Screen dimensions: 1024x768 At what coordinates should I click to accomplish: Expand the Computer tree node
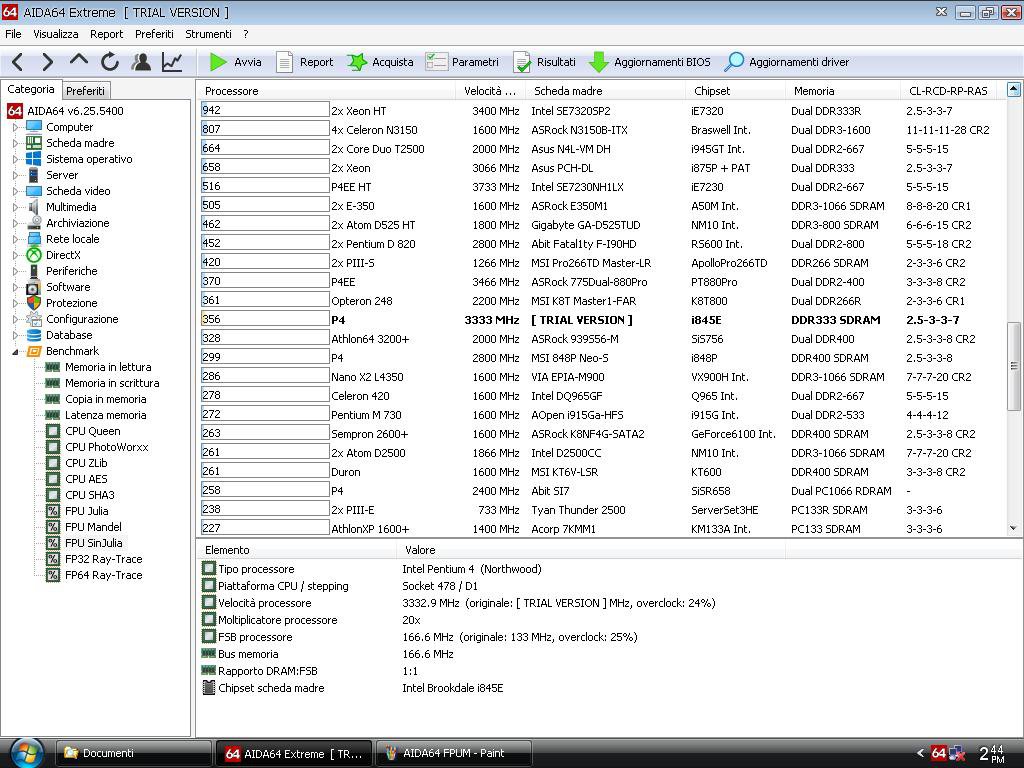coord(16,127)
